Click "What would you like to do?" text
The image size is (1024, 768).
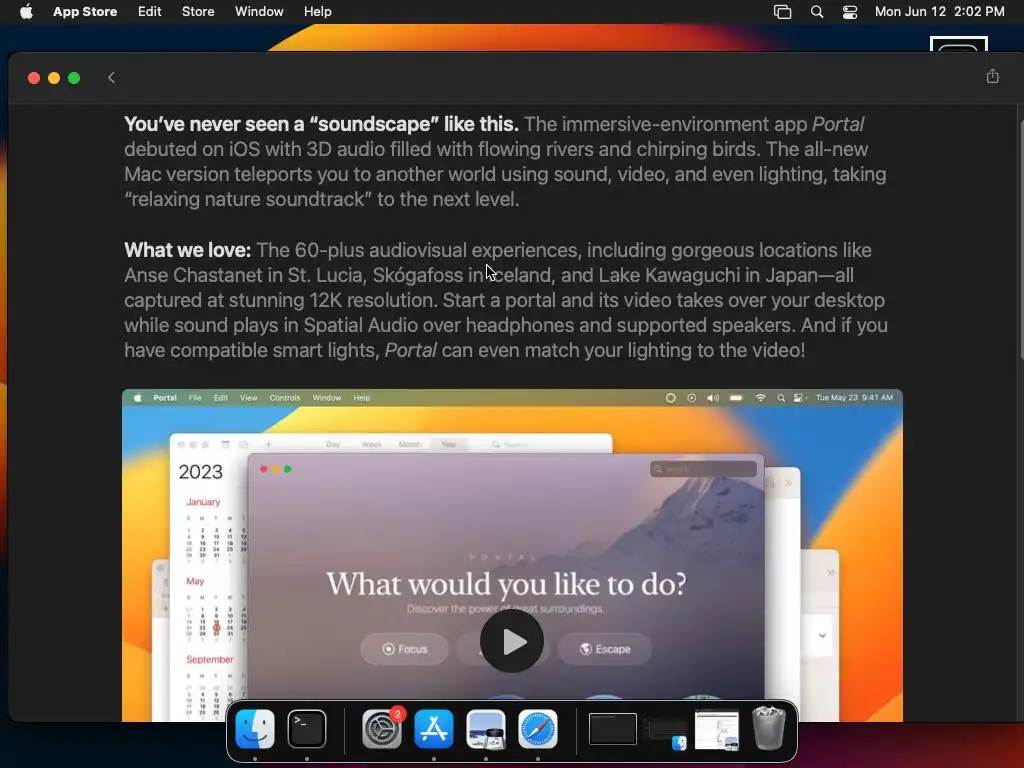[506, 584]
